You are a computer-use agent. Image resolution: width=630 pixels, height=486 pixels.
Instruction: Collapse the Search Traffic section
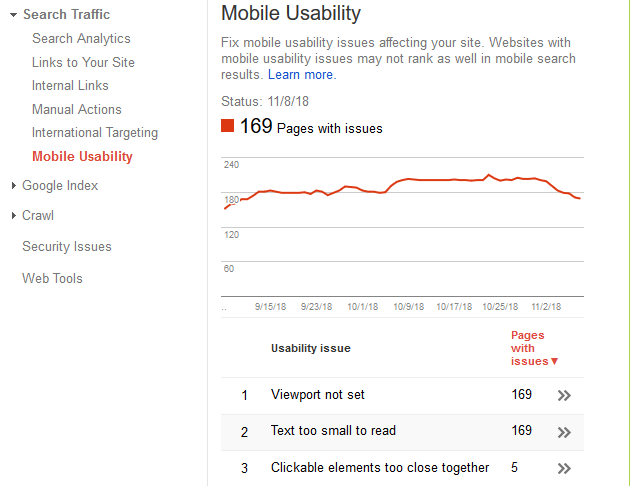click(x=14, y=15)
